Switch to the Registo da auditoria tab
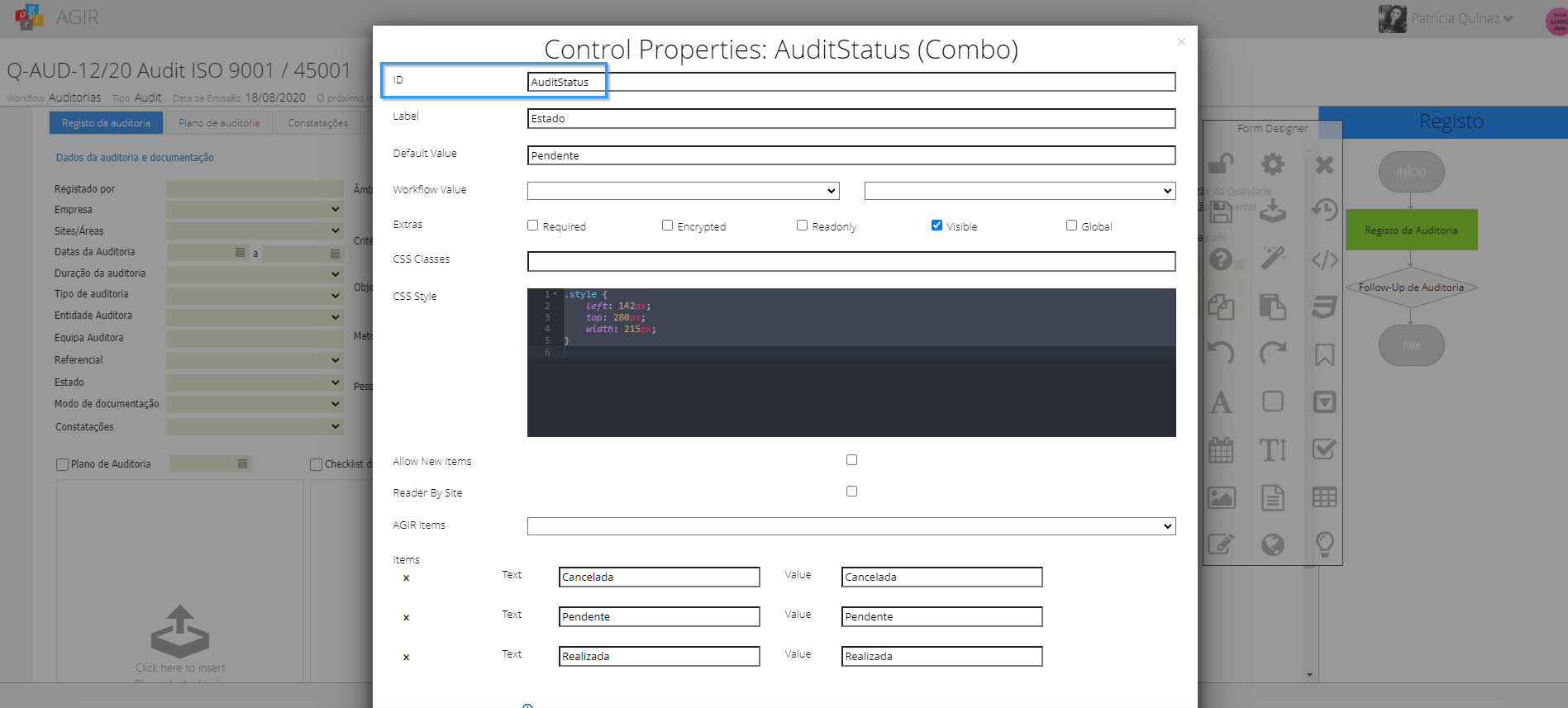Screen dimensions: 1568x708 click(x=106, y=123)
